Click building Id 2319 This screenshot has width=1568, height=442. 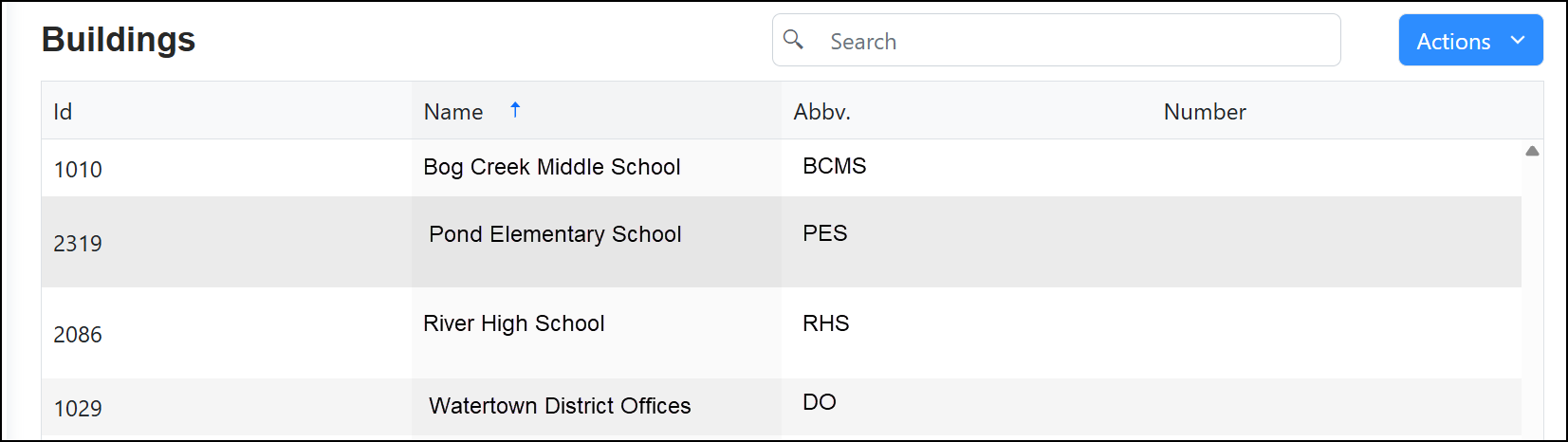pos(78,244)
